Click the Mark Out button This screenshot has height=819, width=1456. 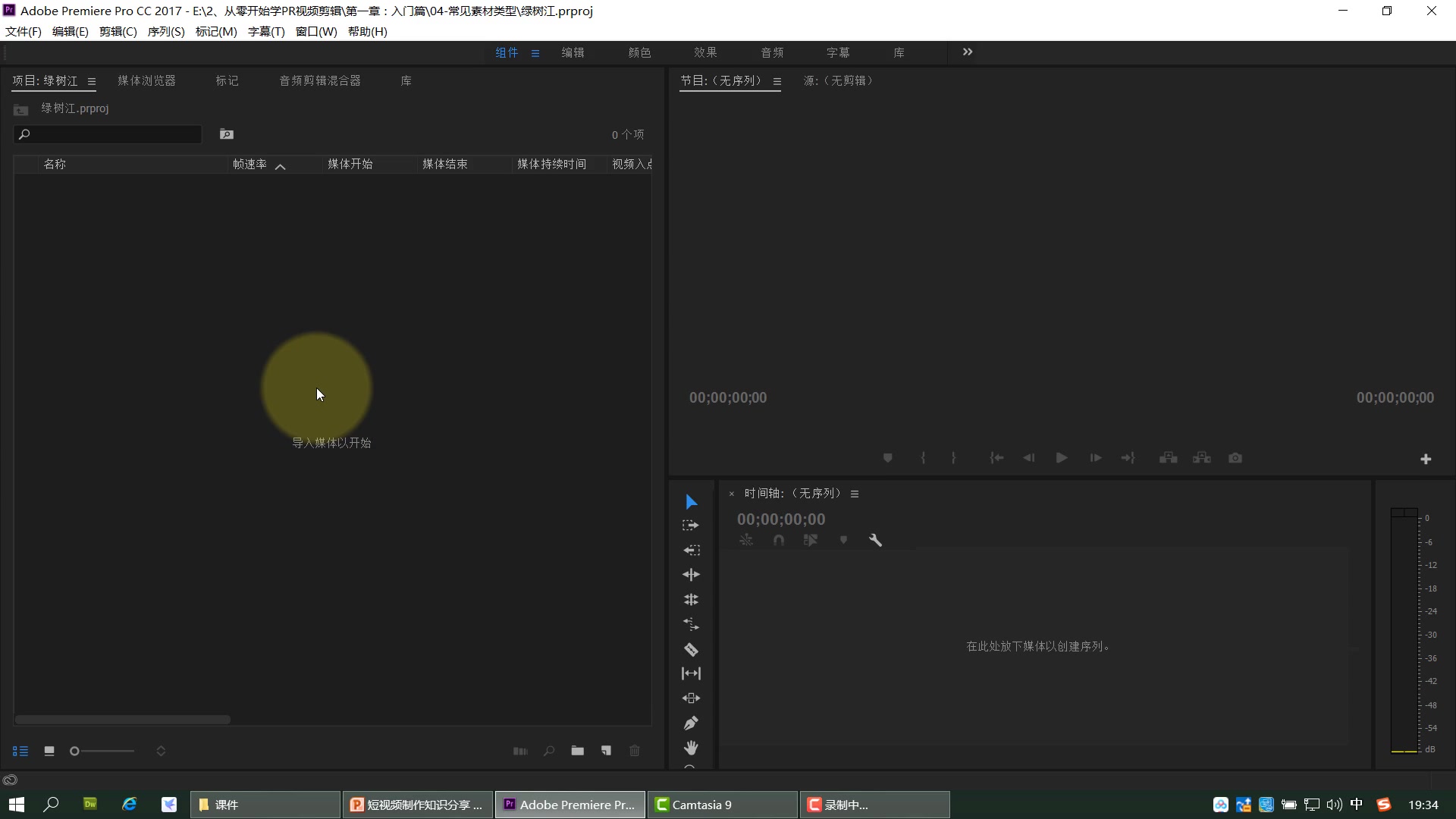coord(953,458)
